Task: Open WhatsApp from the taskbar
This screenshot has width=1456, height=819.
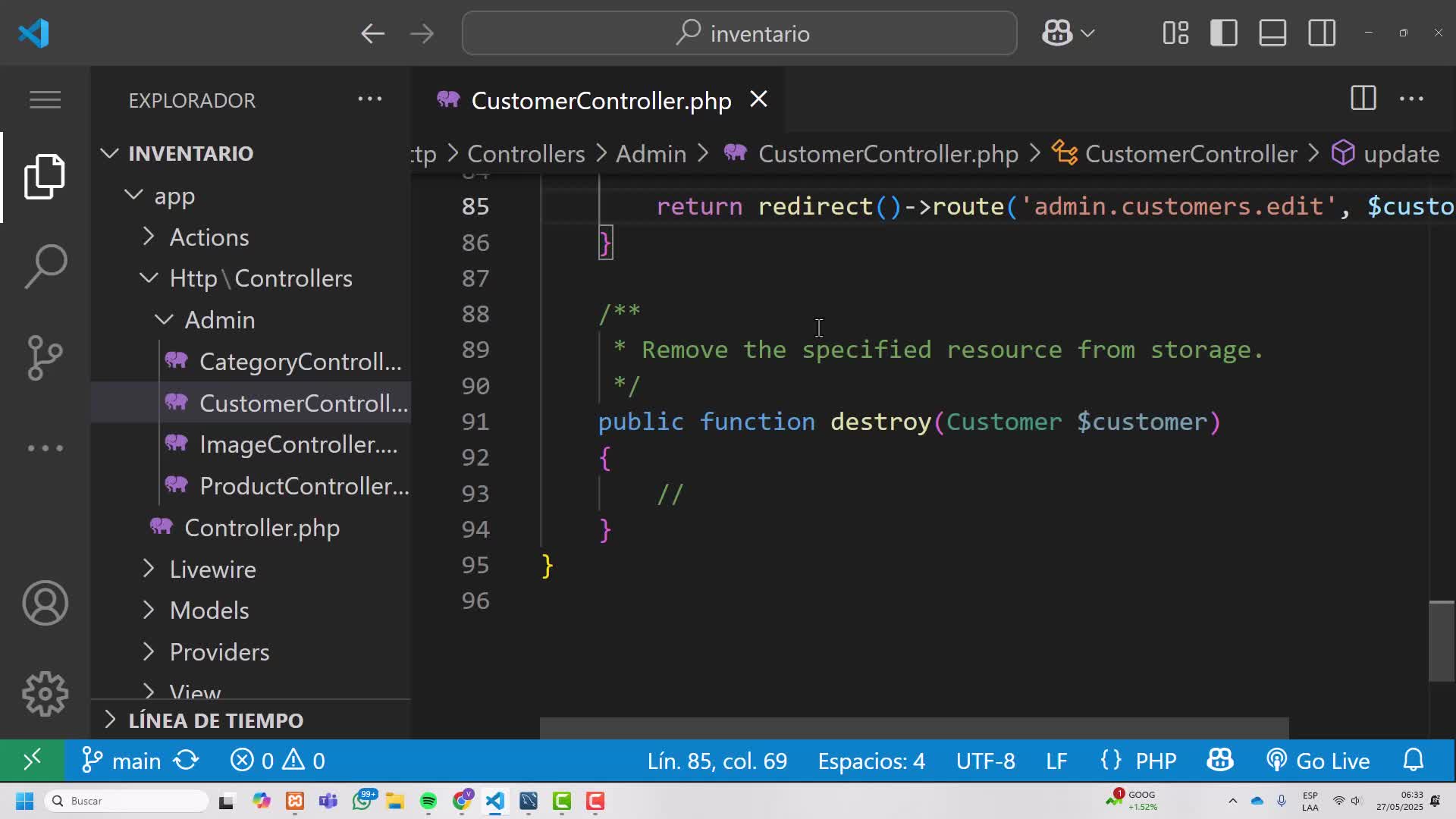Action: click(x=362, y=801)
